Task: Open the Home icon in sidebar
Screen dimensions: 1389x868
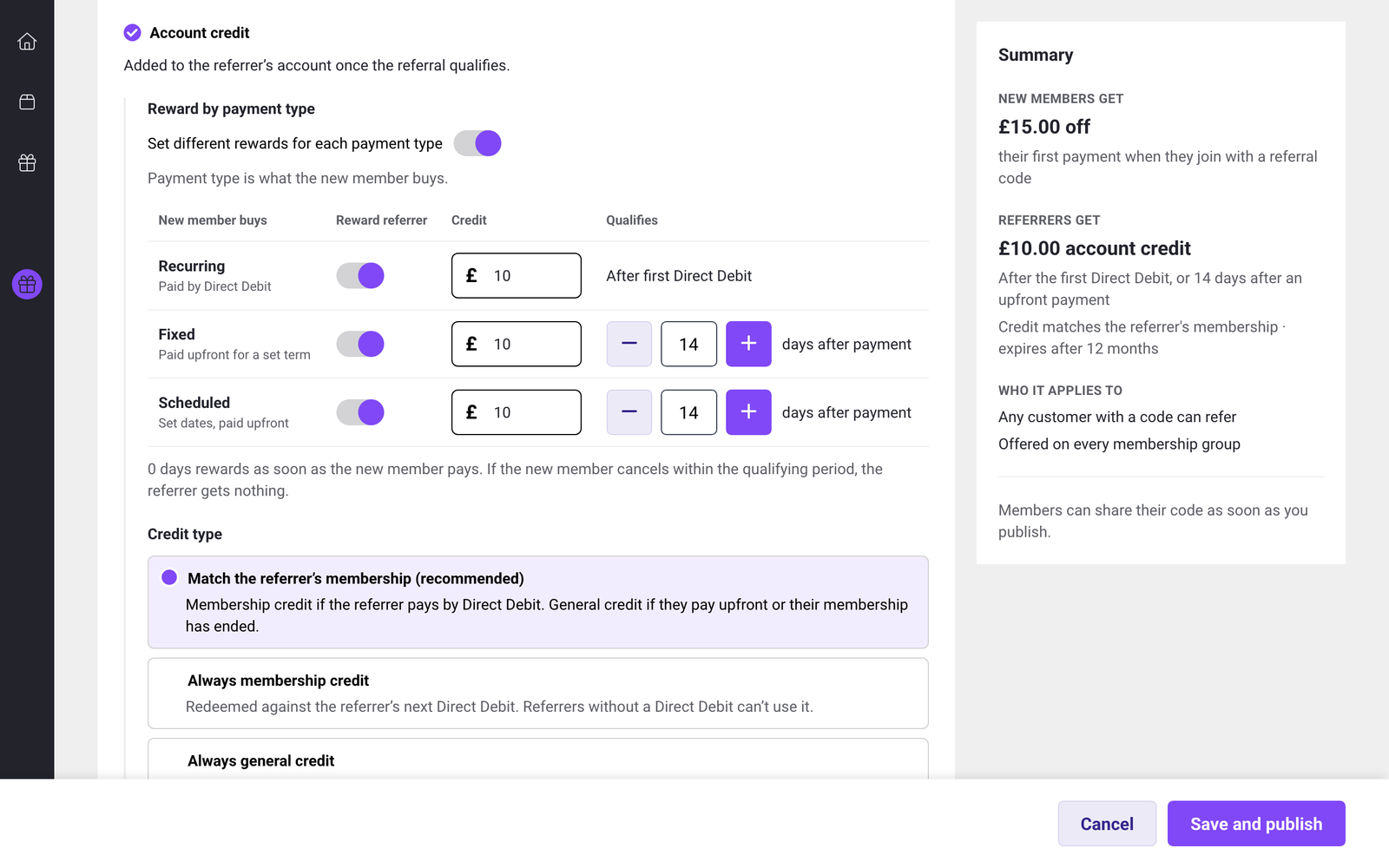Action: pyautogui.click(x=27, y=42)
